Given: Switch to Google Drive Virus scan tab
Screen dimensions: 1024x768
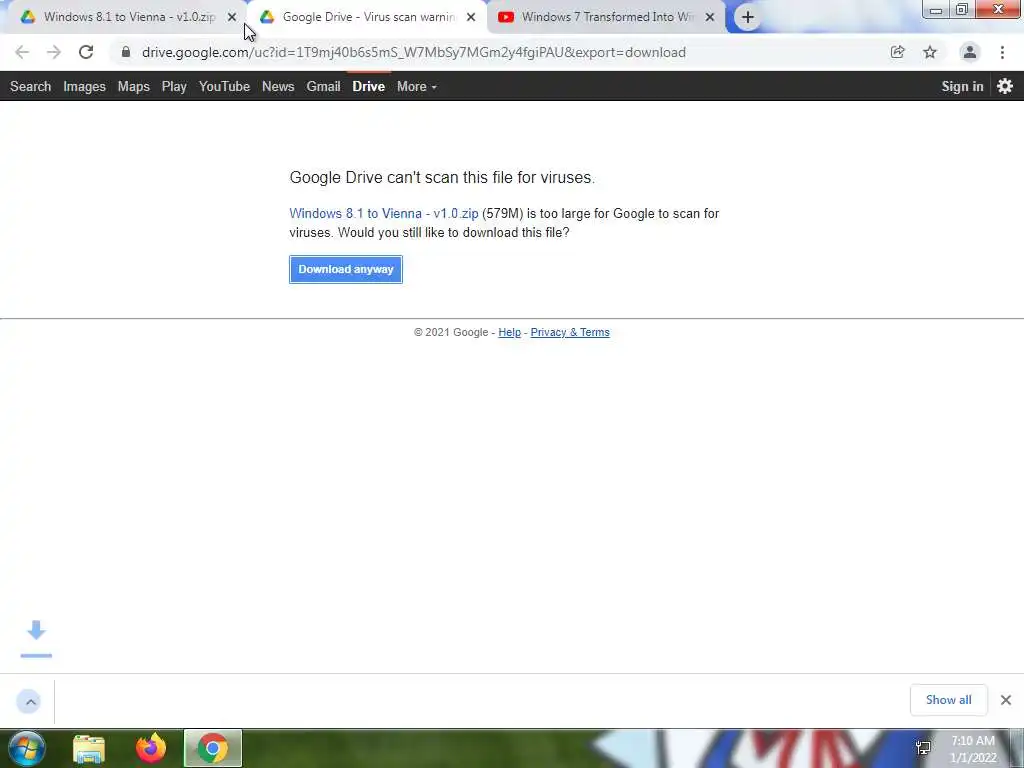Looking at the screenshot, I should 368,17.
